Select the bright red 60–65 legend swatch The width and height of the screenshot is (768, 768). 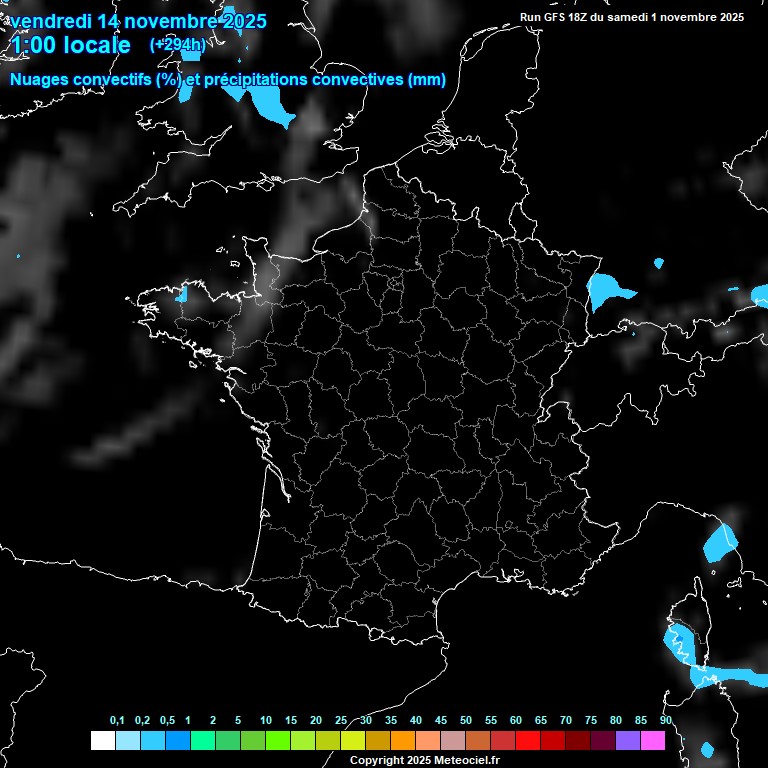(528, 740)
